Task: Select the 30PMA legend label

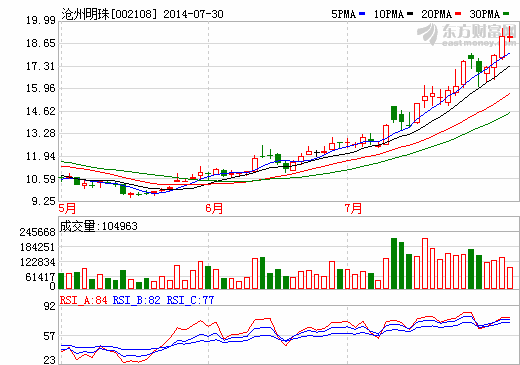Action: [x=485, y=14]
